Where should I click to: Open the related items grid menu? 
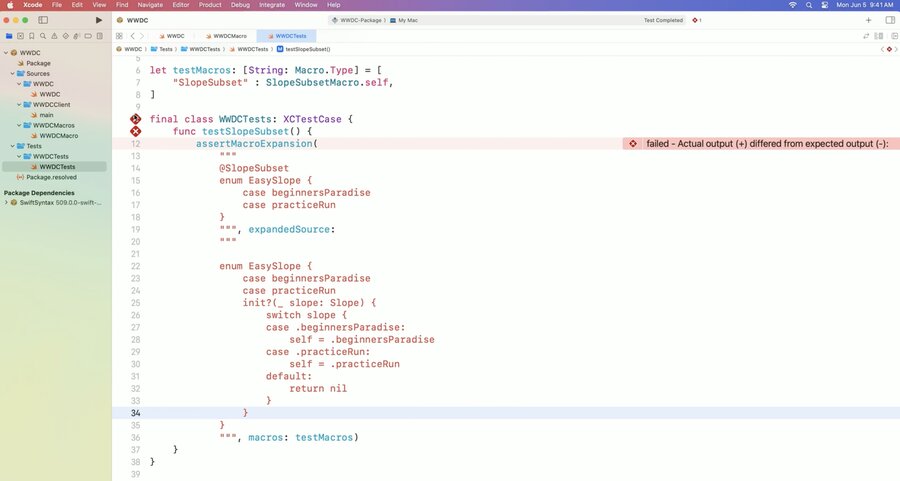coord(119,36)
